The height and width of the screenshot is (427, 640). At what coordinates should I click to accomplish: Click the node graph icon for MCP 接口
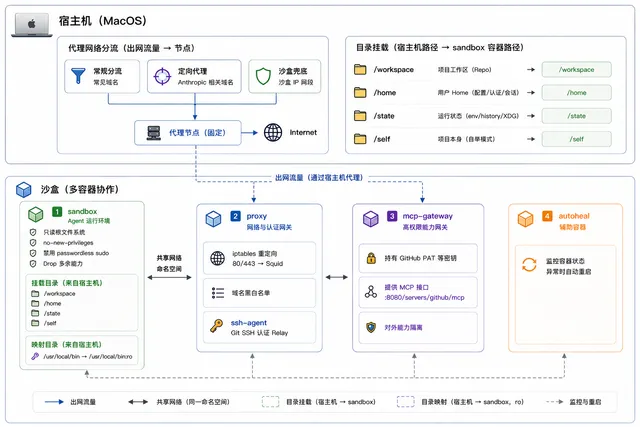[371, 291]
